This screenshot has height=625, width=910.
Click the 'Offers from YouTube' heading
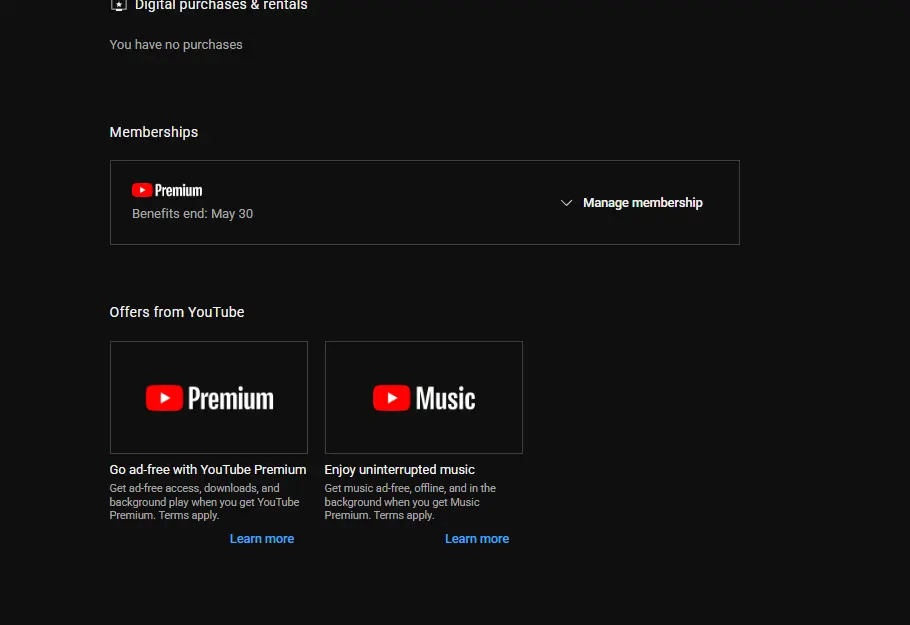pos(177,312)
